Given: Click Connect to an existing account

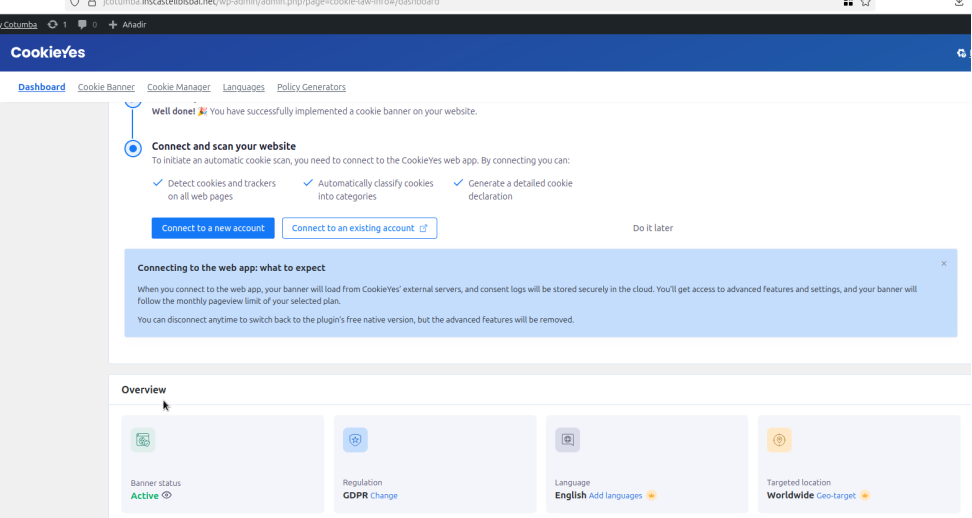Looking at the screenshot, I should point(359,228).
